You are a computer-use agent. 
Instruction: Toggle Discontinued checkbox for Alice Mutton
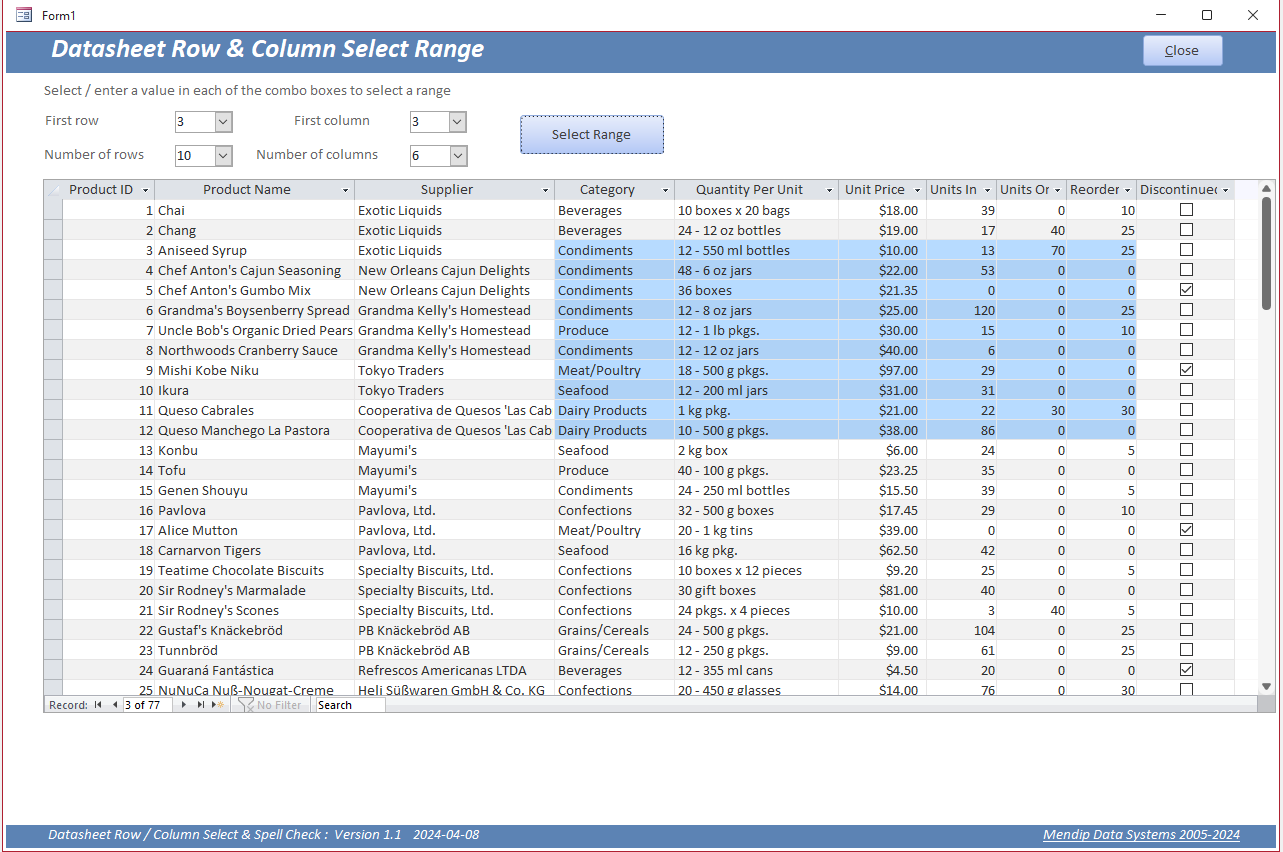tap(1186, 530)
